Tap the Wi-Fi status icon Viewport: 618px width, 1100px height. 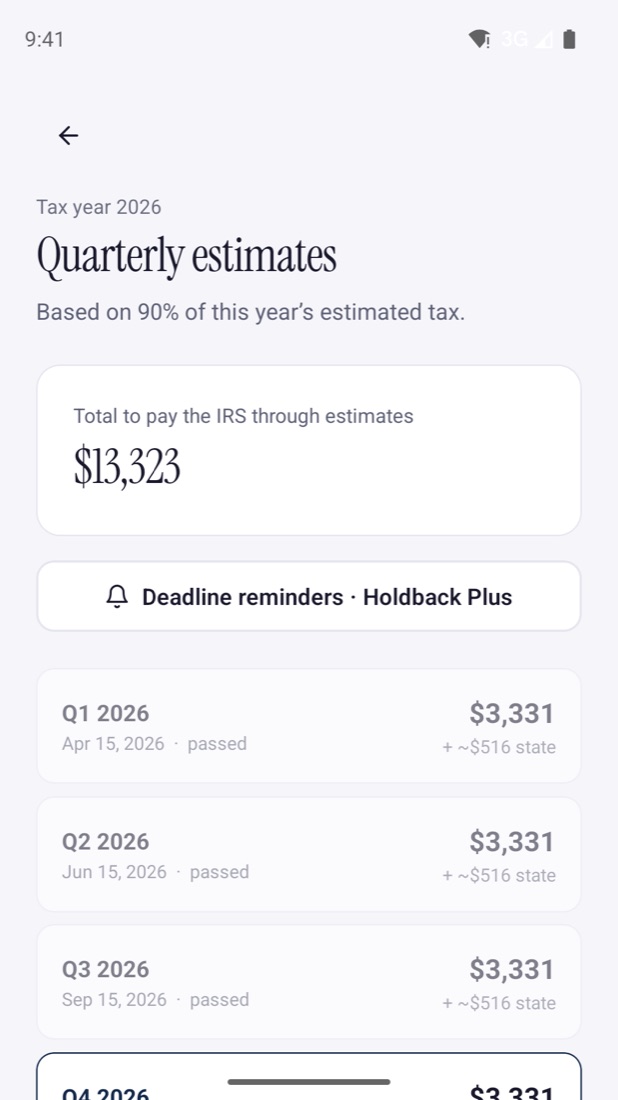pyautogui.click(x=479, y=39)
